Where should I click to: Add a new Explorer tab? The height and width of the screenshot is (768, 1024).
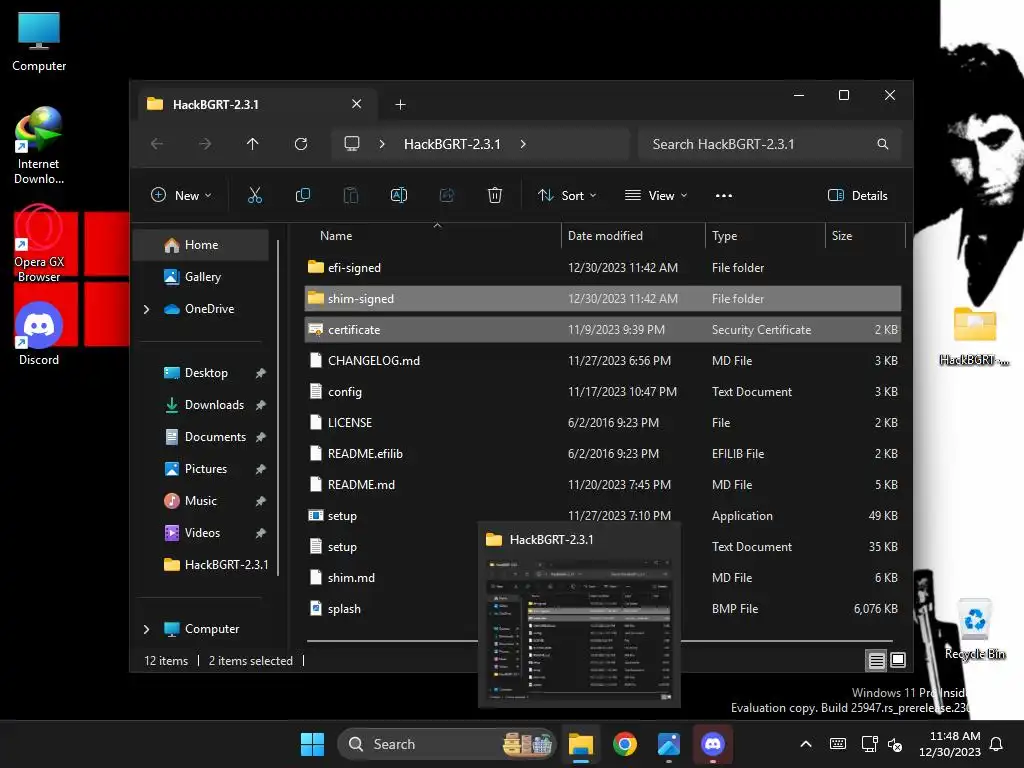400,104
